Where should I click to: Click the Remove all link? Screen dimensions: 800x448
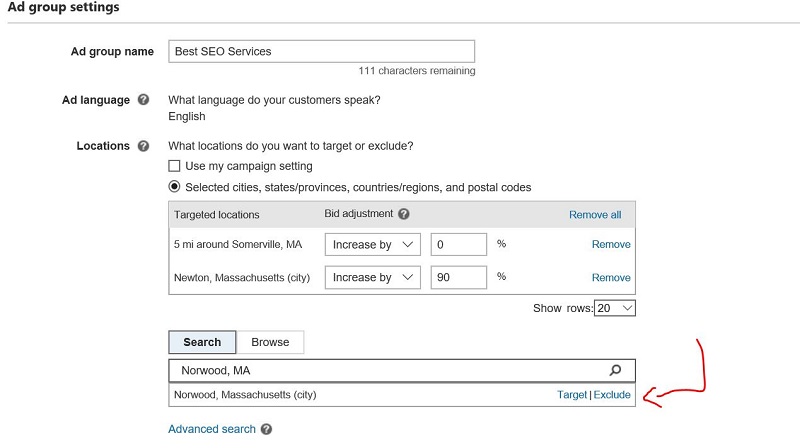(595, 215)
